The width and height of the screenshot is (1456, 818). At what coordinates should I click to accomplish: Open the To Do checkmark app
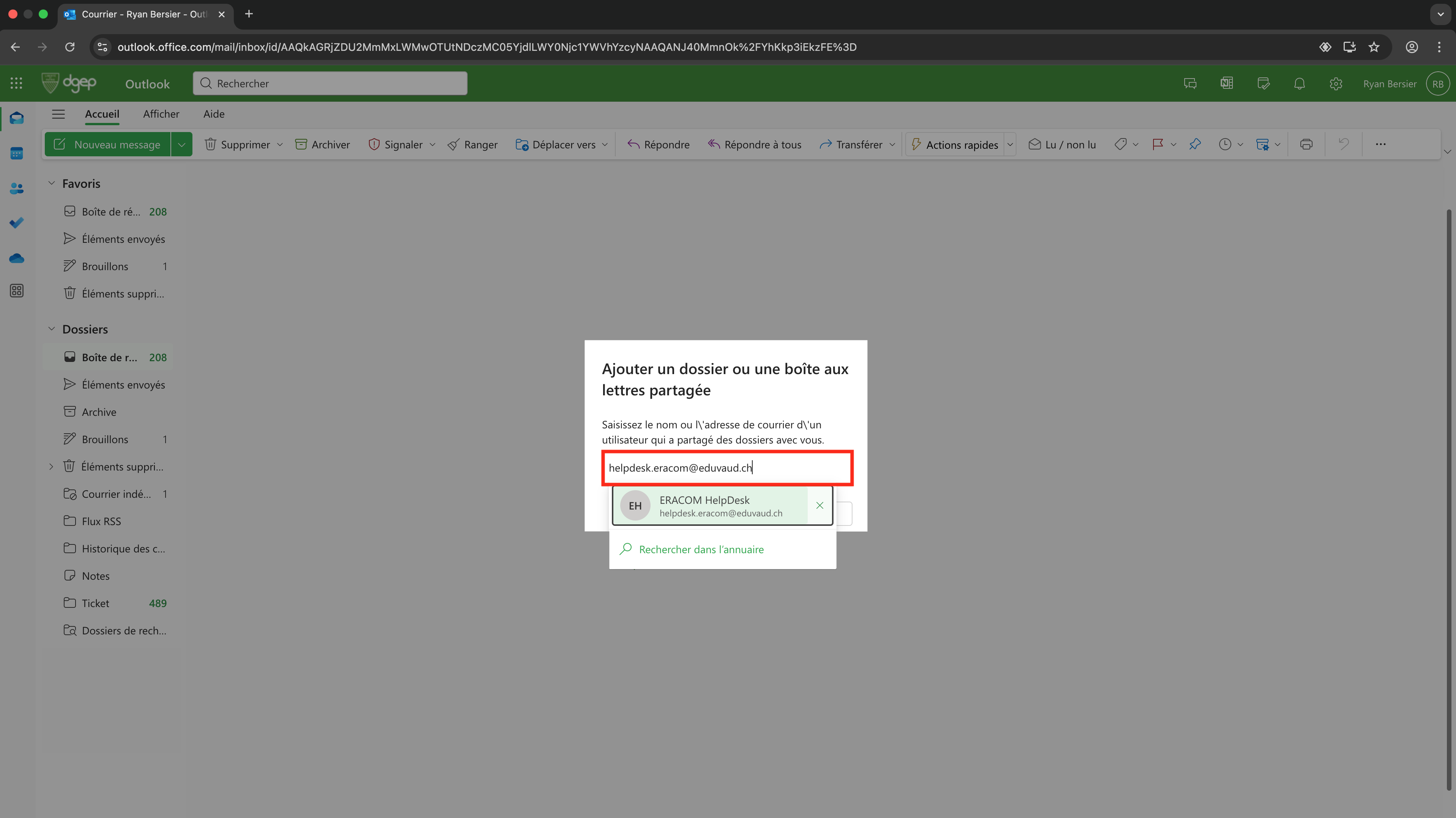16,223
